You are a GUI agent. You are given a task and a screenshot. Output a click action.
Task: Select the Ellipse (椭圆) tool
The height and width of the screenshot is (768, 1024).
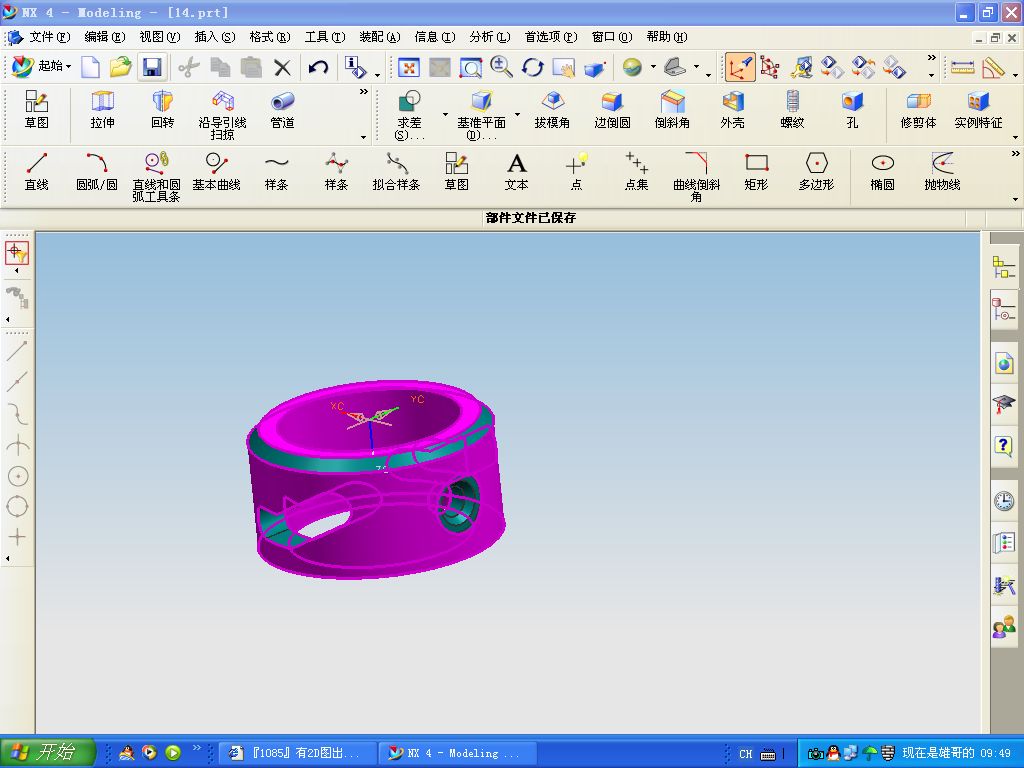882,172
